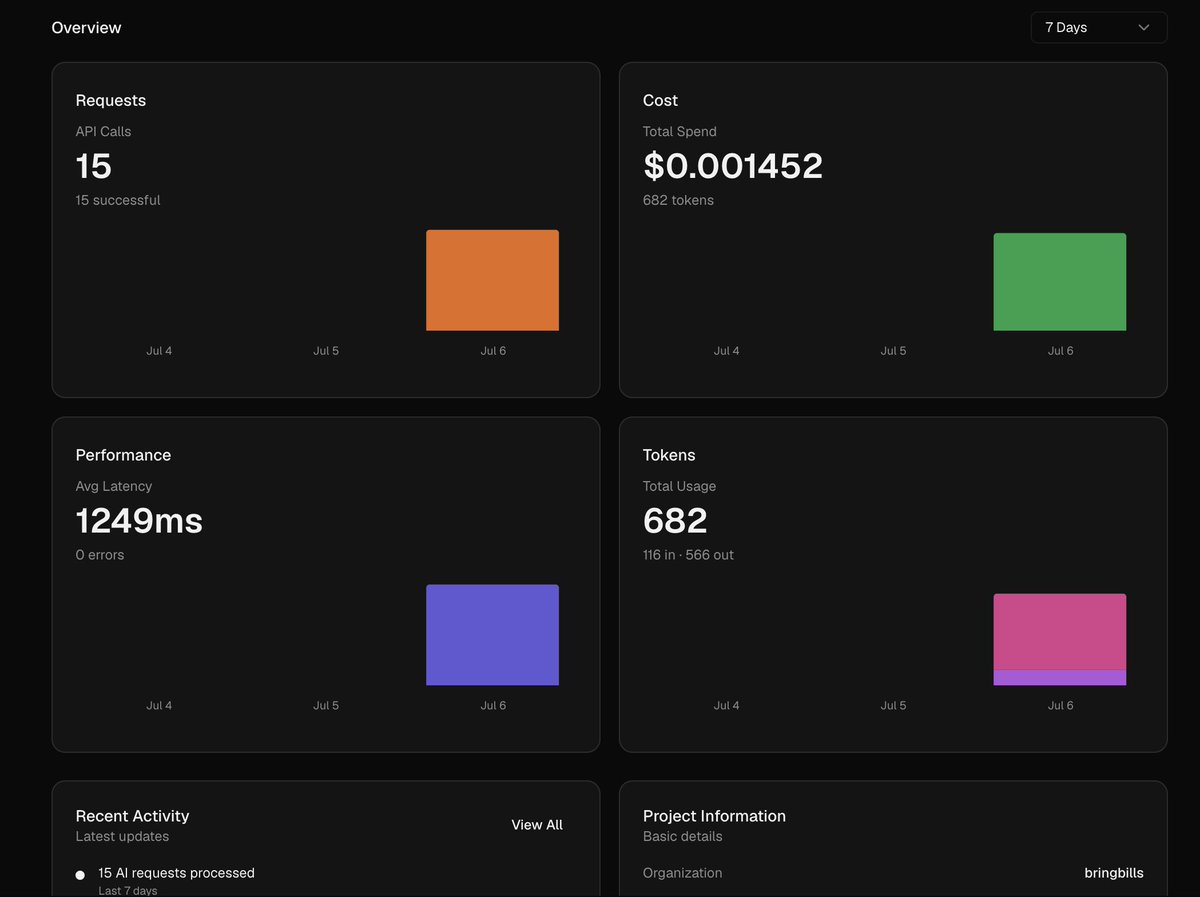Click the Total Spend label
Viewport: 1200px width, 897px height.
point(680,131)
